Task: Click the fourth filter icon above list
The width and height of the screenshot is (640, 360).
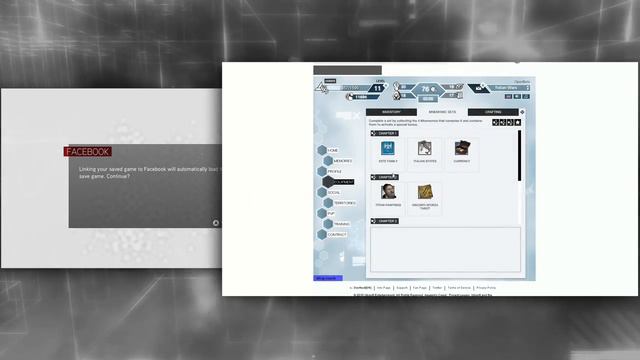Action: pos(518,122)
